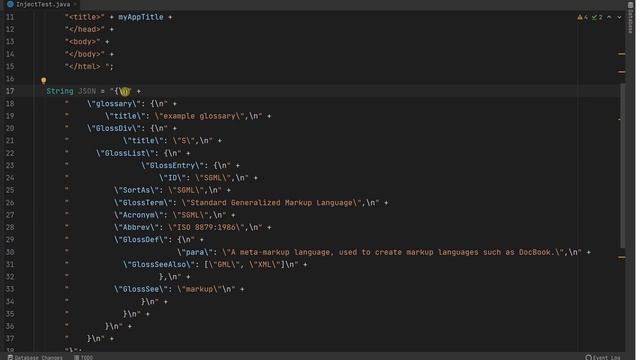Image resolution: width=640 pixels, height=360 pixels.
Task: Go to previous highlighted error arrow
Action: point(609,17)
